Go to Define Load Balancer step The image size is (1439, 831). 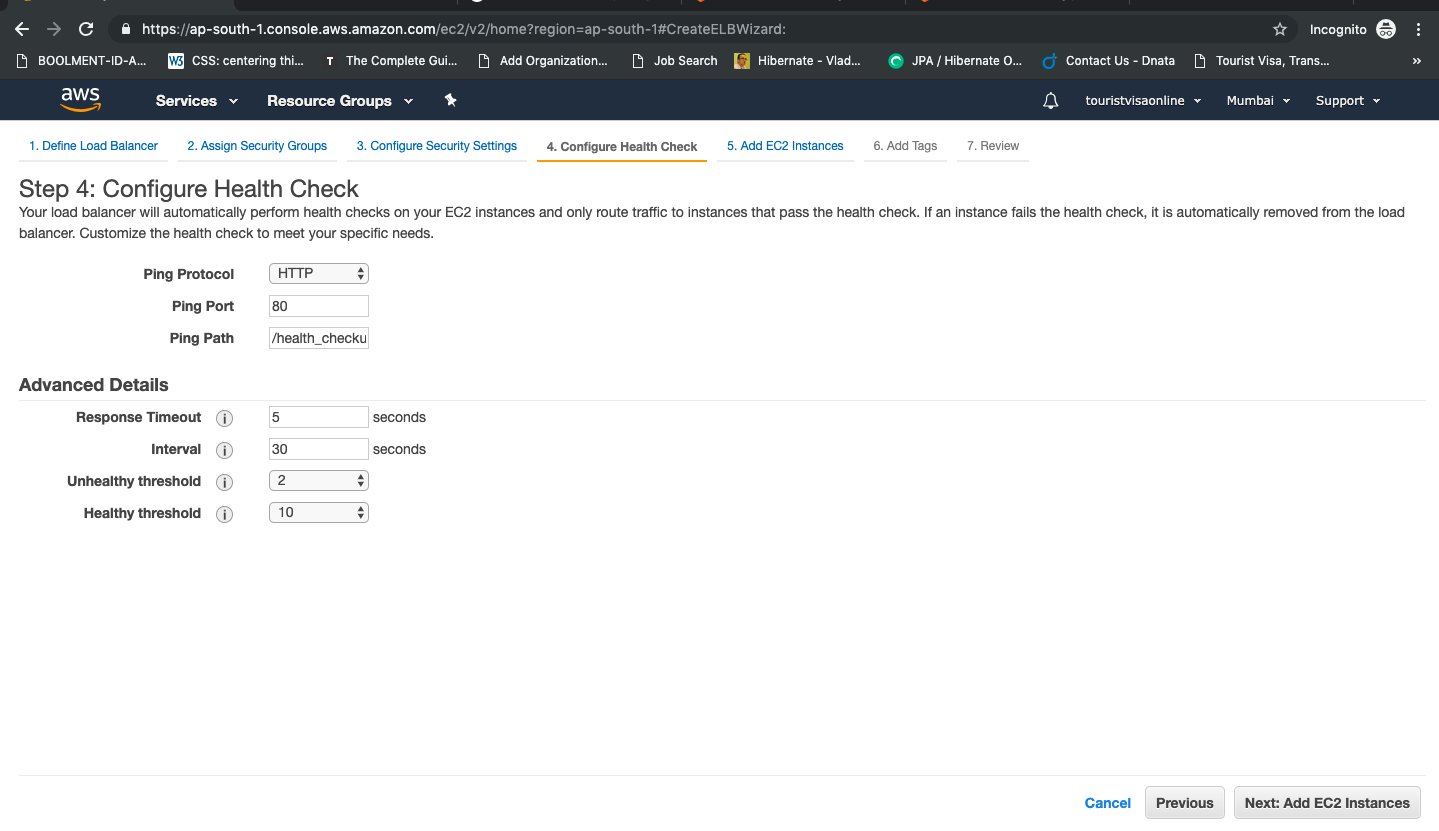[x=94, y=146]
